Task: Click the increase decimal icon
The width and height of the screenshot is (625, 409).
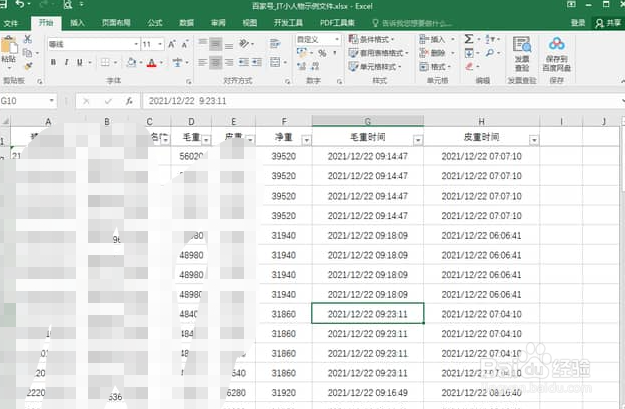Action: [x=302, y=66]
